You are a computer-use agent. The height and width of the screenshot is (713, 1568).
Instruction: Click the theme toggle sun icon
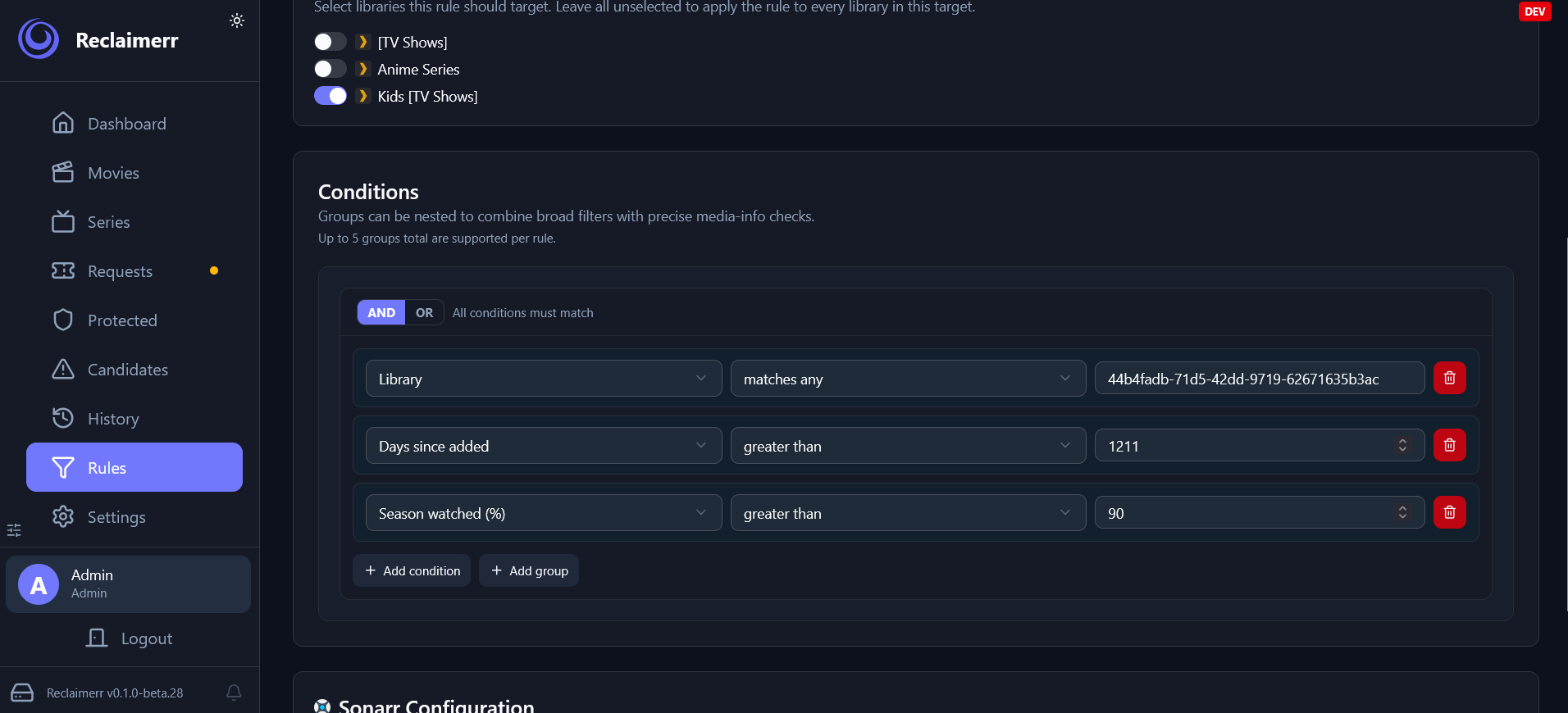click(237, 20)
